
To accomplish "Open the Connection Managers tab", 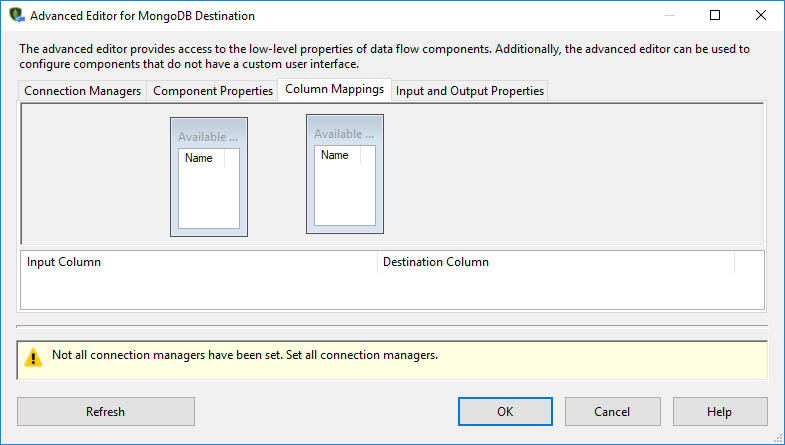I will point(83,91).
